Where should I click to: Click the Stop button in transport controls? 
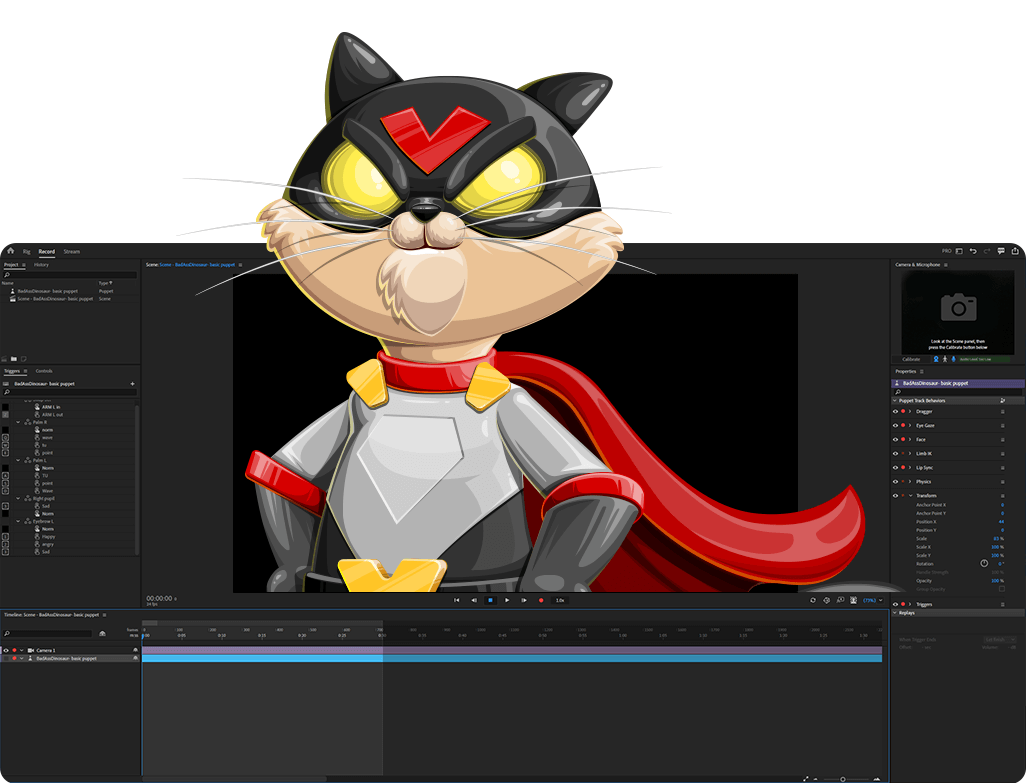[490, 600]
